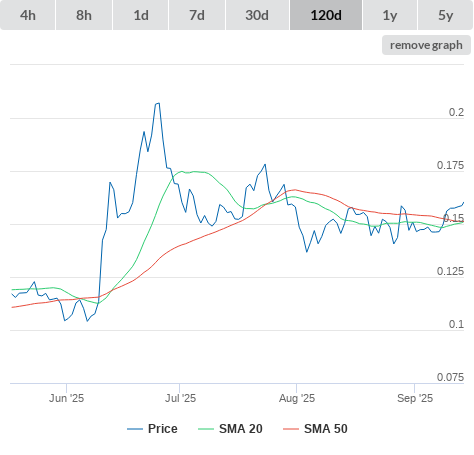Switch to the 5y range
This screenshot has width=474, height=455.
point(446,15)
